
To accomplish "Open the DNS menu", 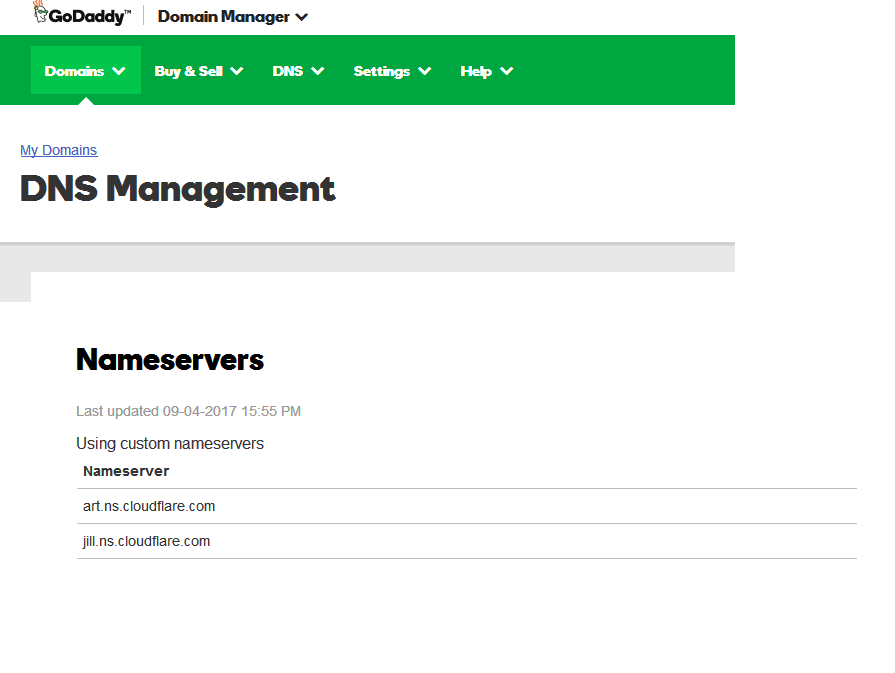I will click(x=298, y=71).
